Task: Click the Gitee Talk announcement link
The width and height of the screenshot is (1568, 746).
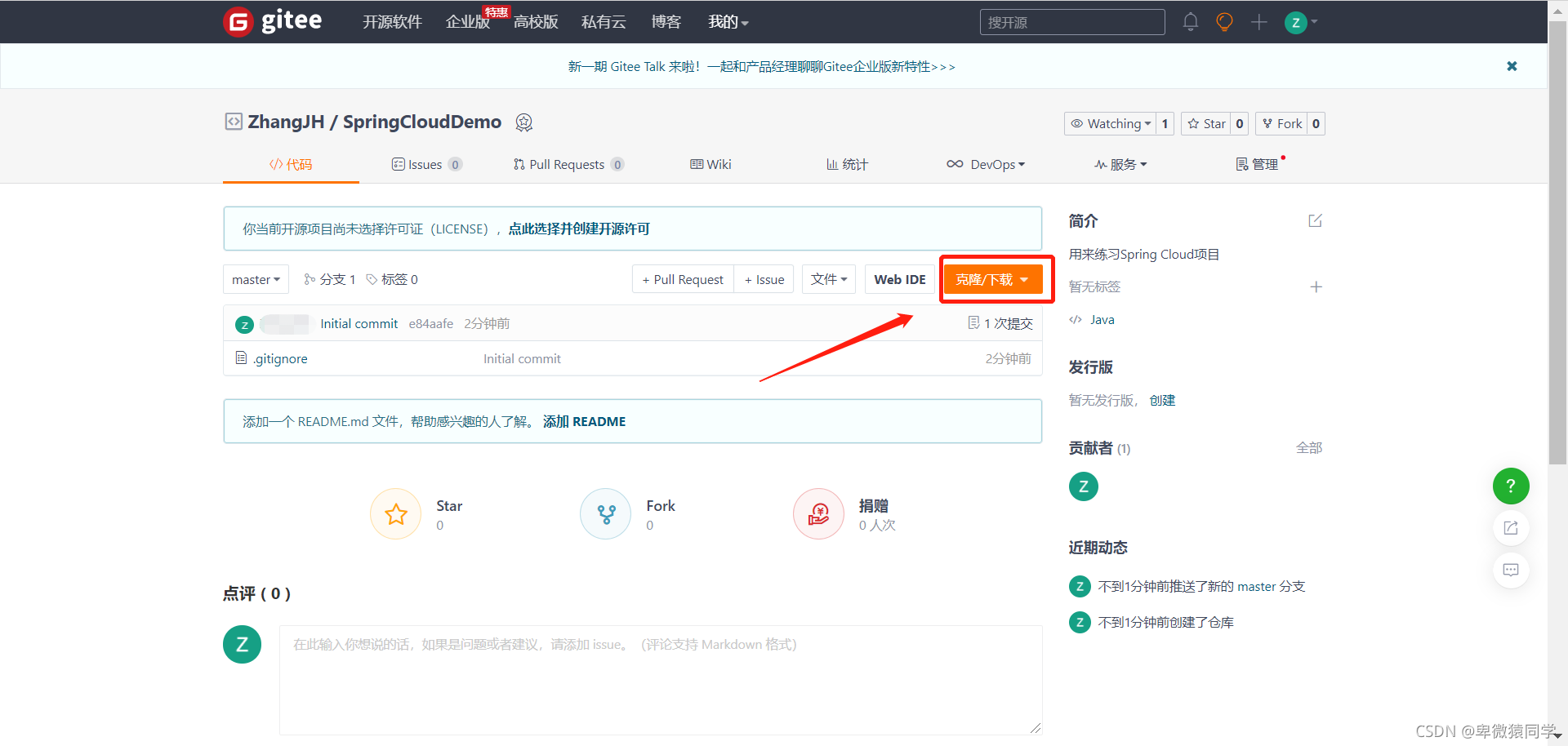Action: click(762, 66)
